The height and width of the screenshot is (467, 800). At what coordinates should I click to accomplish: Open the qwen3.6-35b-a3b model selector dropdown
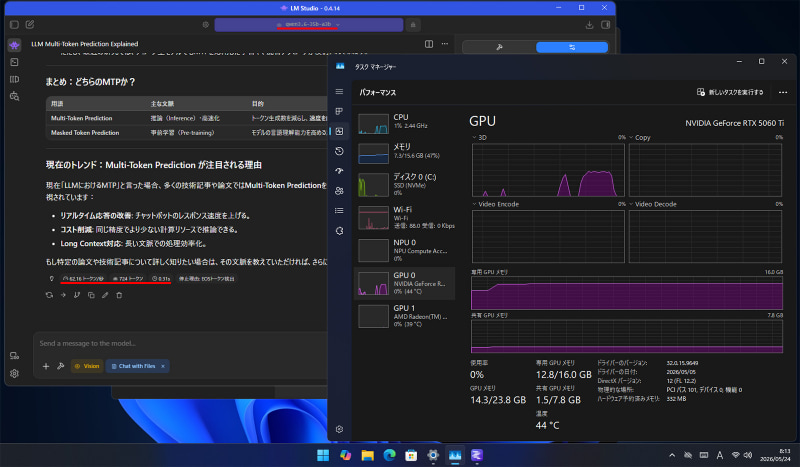309,24
